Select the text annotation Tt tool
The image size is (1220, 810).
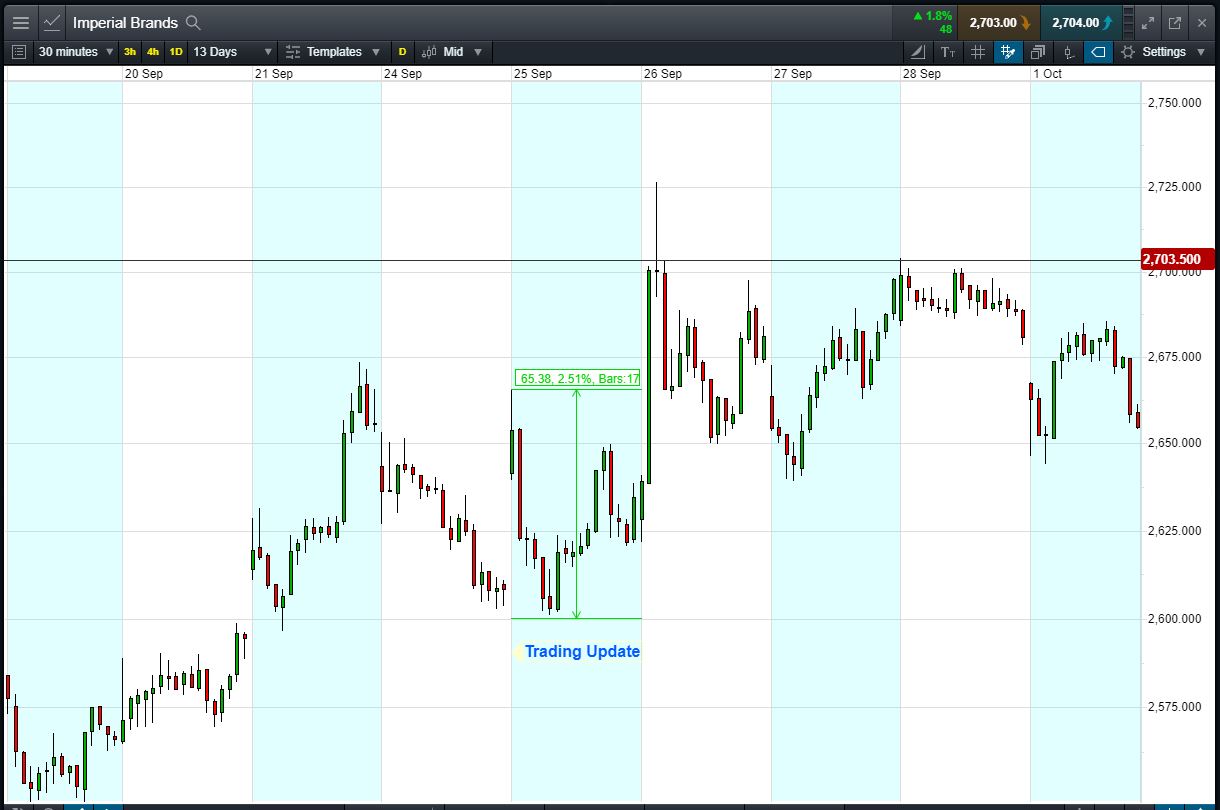tap(948, 52)
